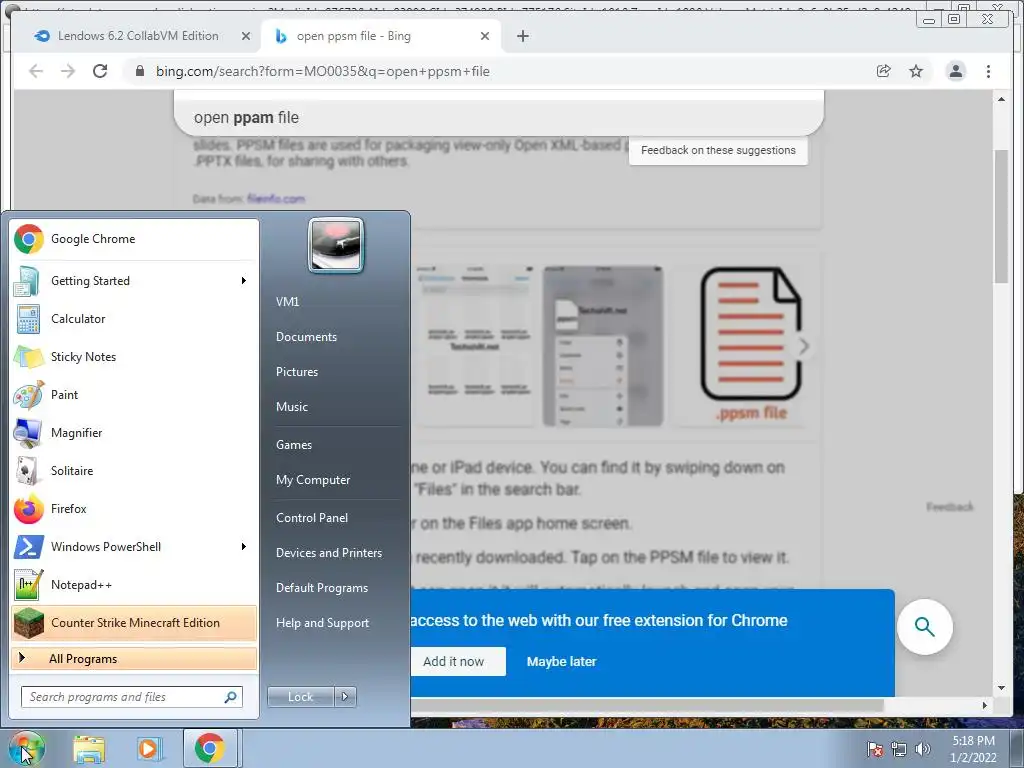The height and width of the screenshot is (768, 1024).
Task: Open Documents from the Start menu
Action: 306,337
